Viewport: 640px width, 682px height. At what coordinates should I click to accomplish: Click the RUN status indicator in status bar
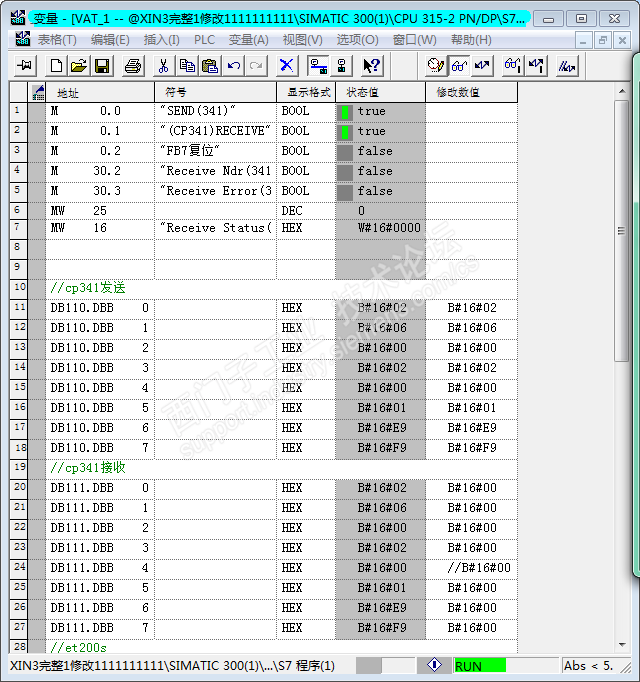[479, 666]
